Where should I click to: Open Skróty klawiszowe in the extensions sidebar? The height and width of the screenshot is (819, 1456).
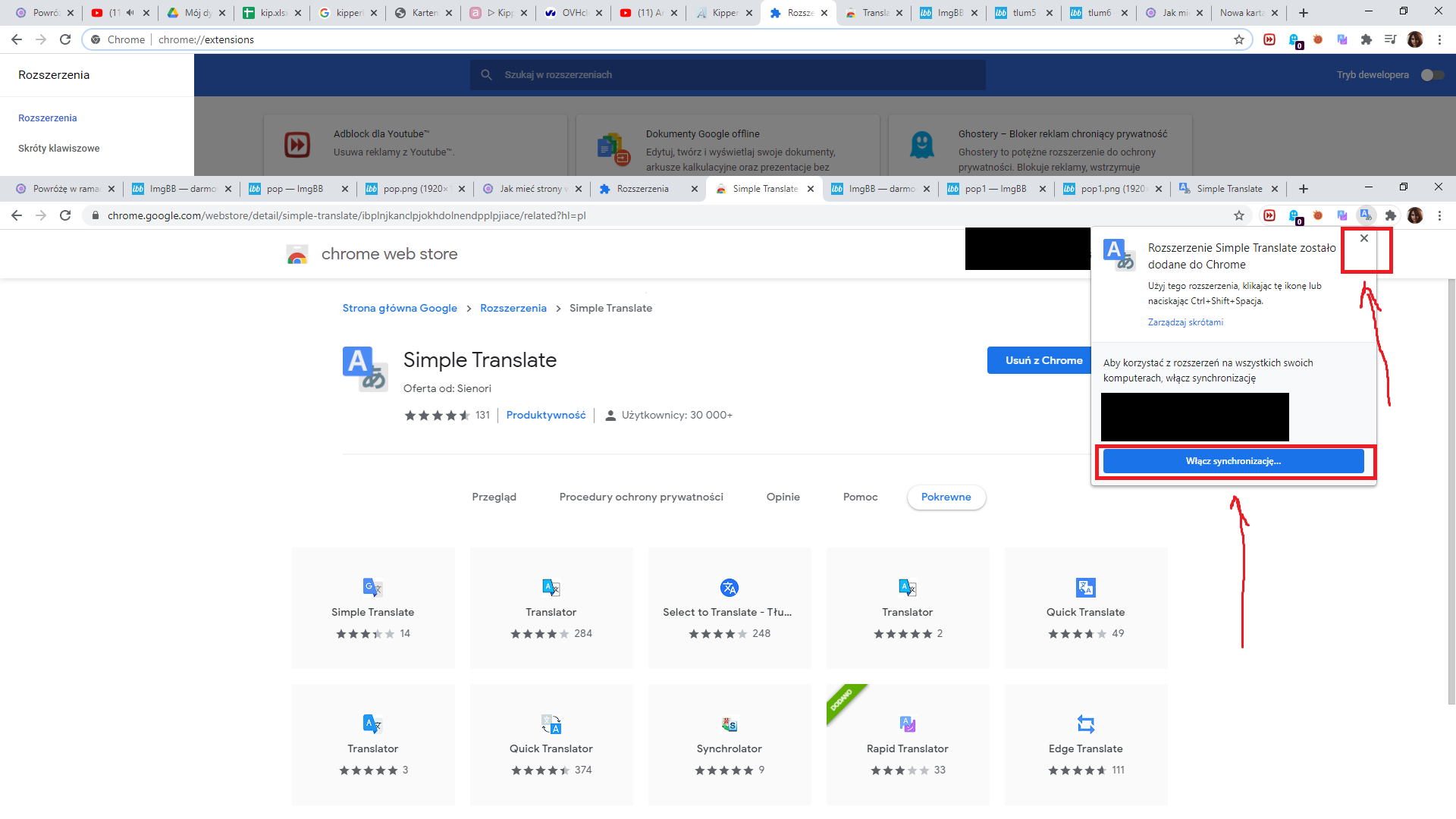click(59, 148)
